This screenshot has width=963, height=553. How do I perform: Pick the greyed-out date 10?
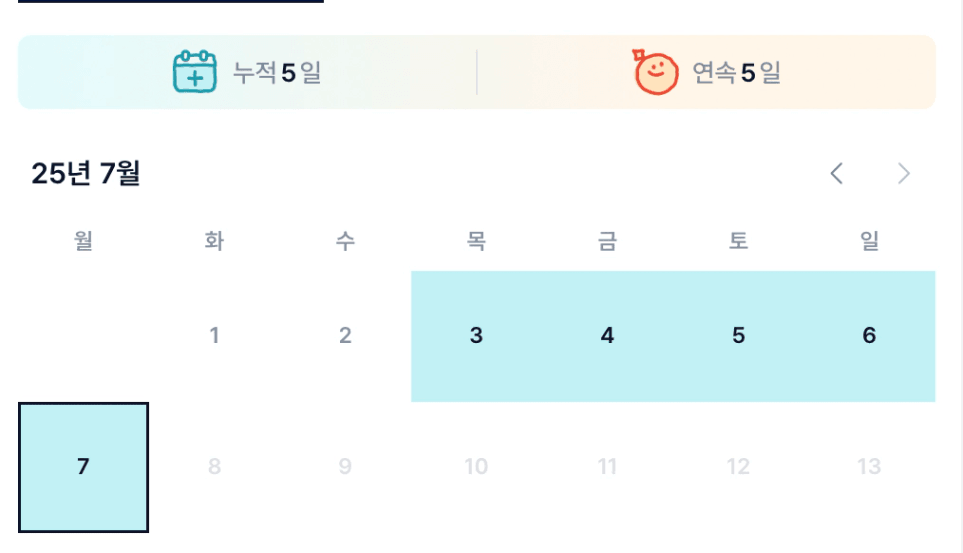point(477,467)
